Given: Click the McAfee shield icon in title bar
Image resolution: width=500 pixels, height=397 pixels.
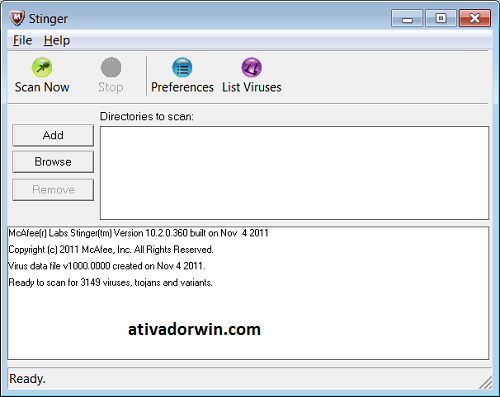Looking at the screenshot, I should pos(17,18).
